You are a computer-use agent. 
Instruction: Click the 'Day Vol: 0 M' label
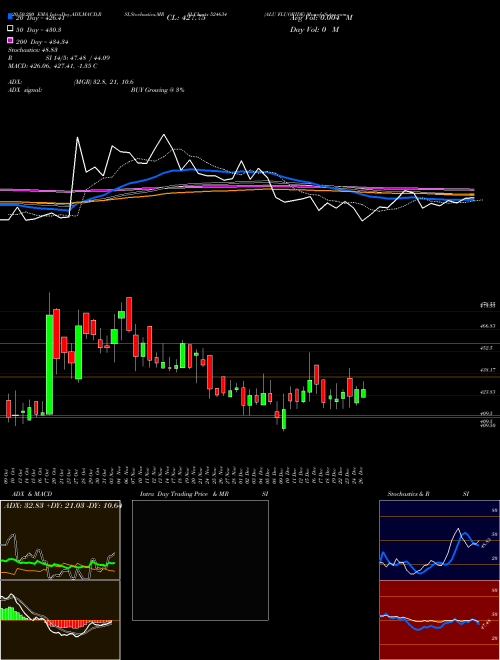point(314,30)
